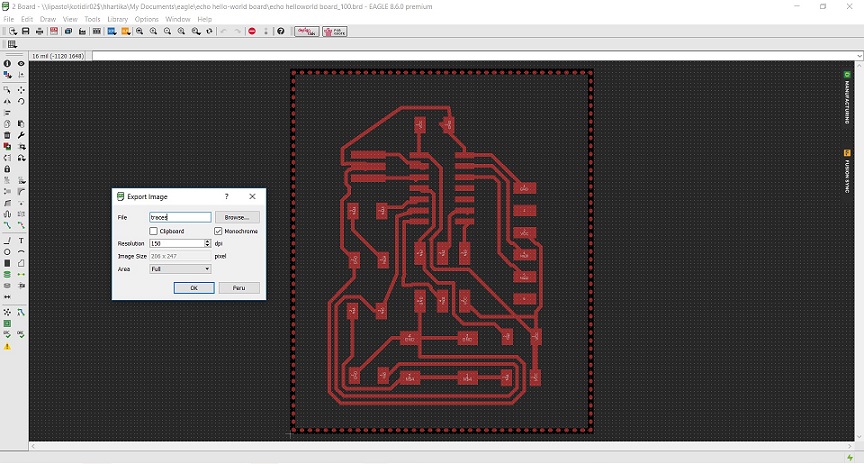Open the Library menu
The image size is (864, 464).
click(117, 19)
